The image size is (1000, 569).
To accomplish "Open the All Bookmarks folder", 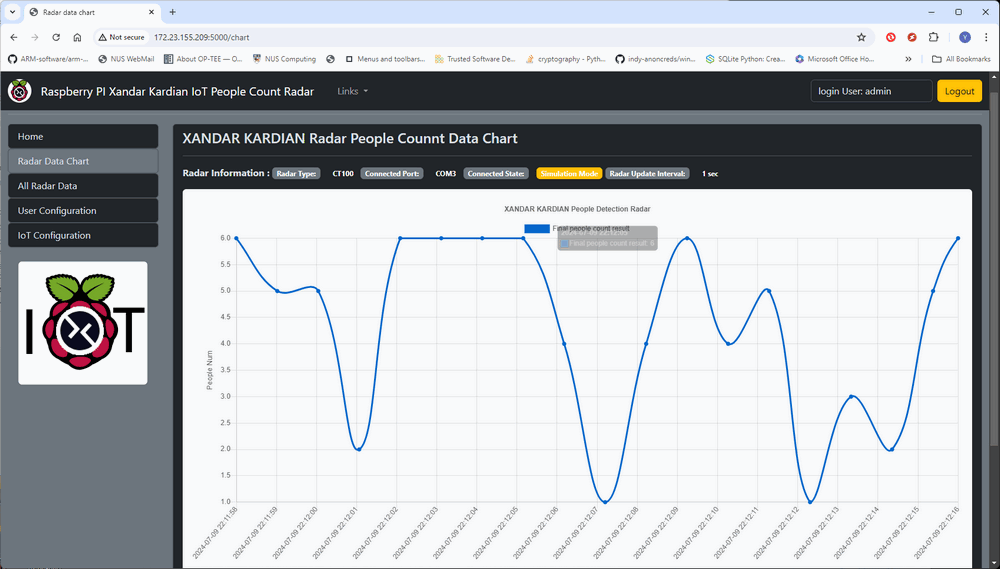I will point(961,59).
